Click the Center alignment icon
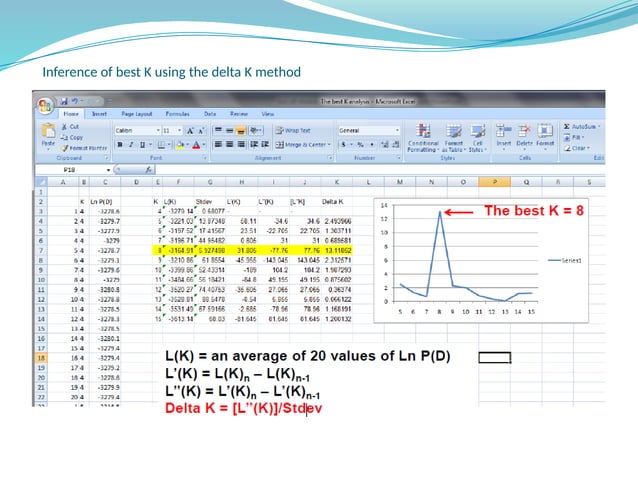This screenshot has height=478, width=638. pyautogui.click(x=229, y=144)
